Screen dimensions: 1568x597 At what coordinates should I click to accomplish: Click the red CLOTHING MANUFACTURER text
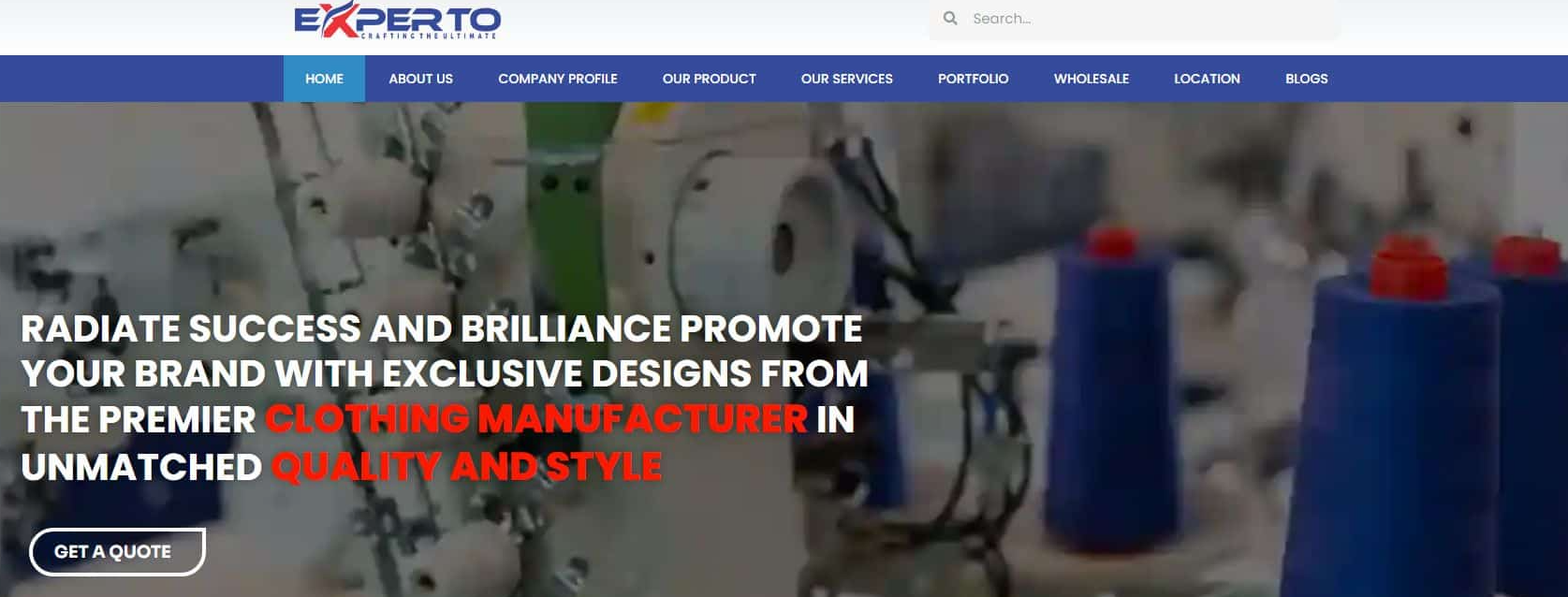click(536, 419)
